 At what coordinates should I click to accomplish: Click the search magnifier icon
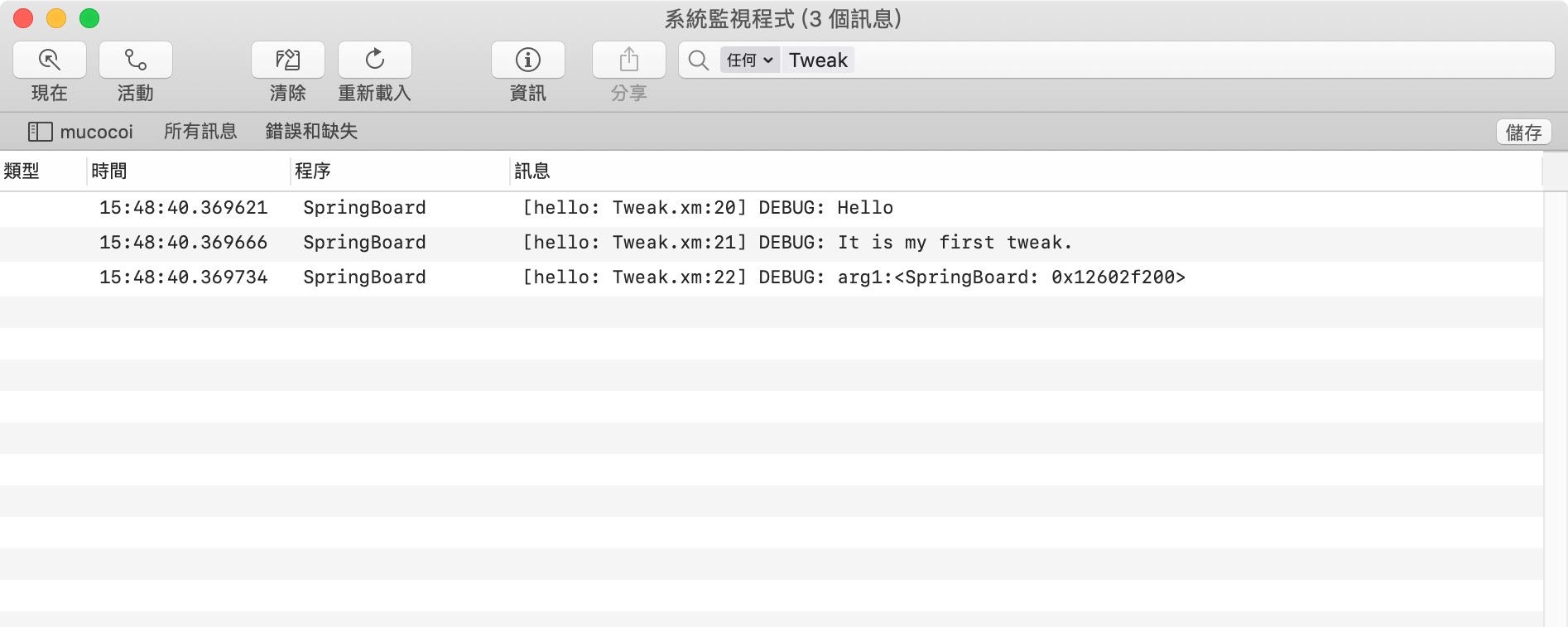point(699,60)
